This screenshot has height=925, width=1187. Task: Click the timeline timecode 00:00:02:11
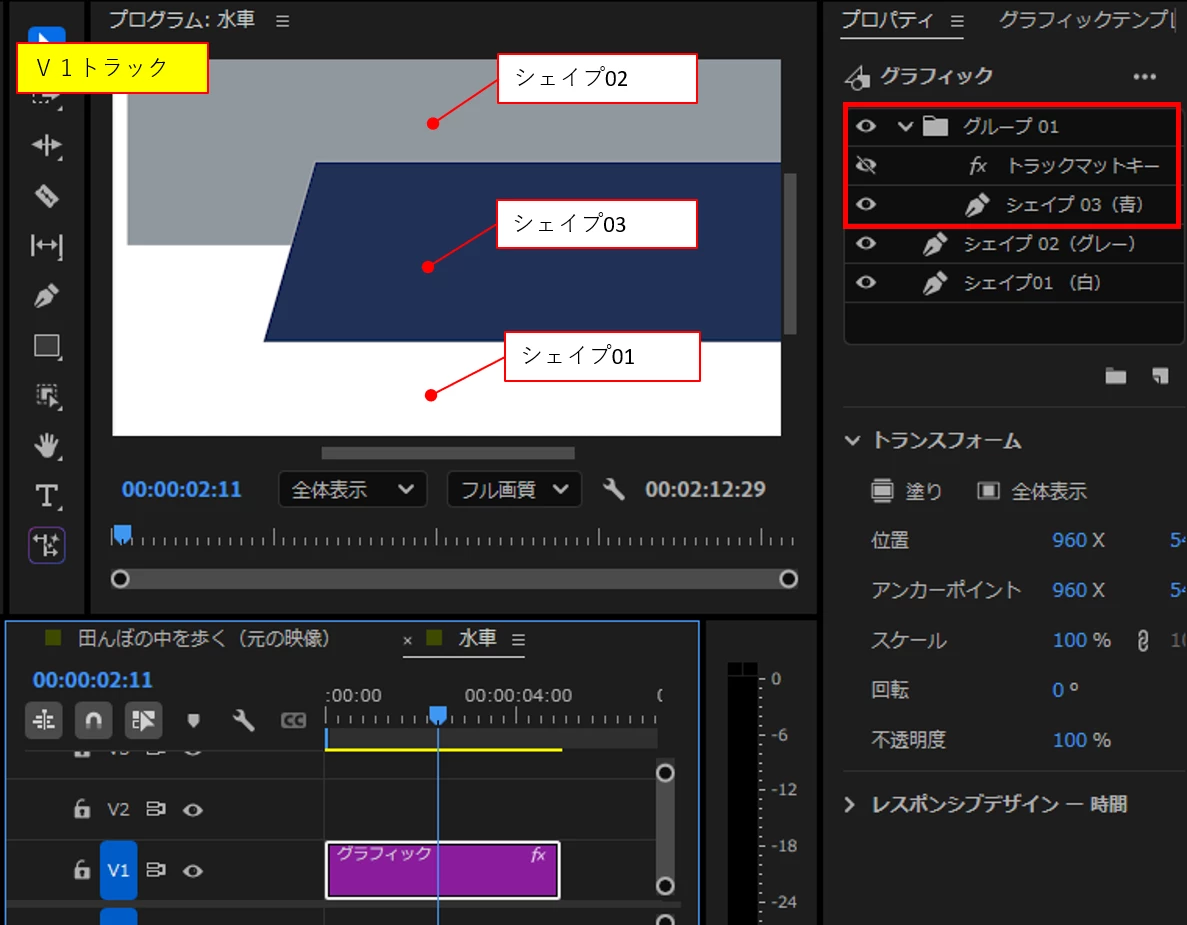92,680
